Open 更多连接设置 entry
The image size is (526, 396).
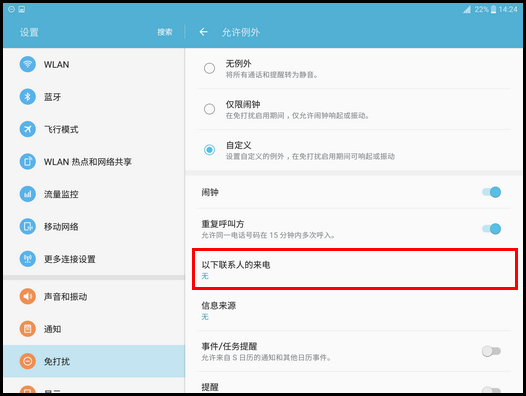94,259
